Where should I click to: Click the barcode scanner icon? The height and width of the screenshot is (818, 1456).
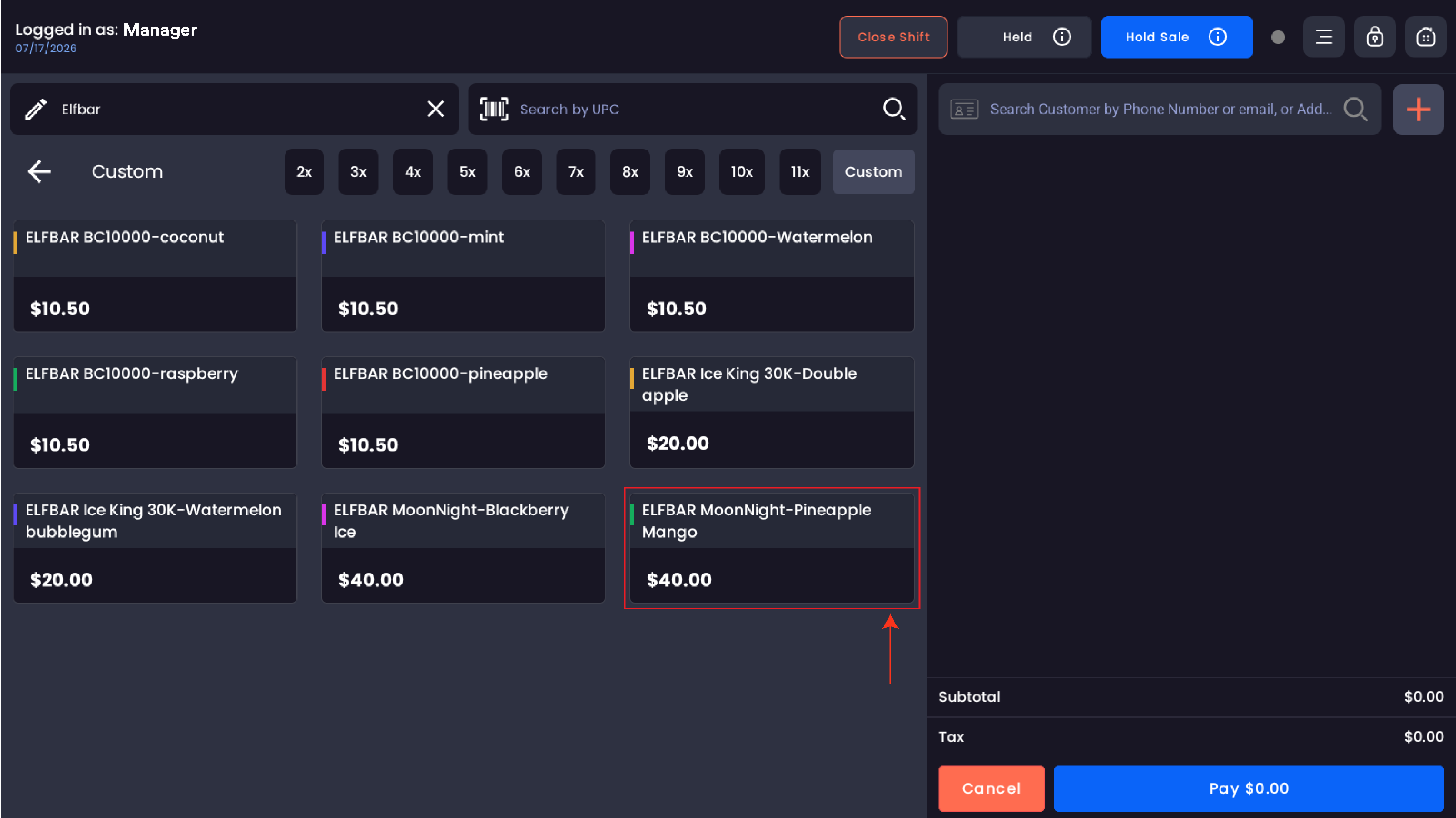click(x=494, y=109)
